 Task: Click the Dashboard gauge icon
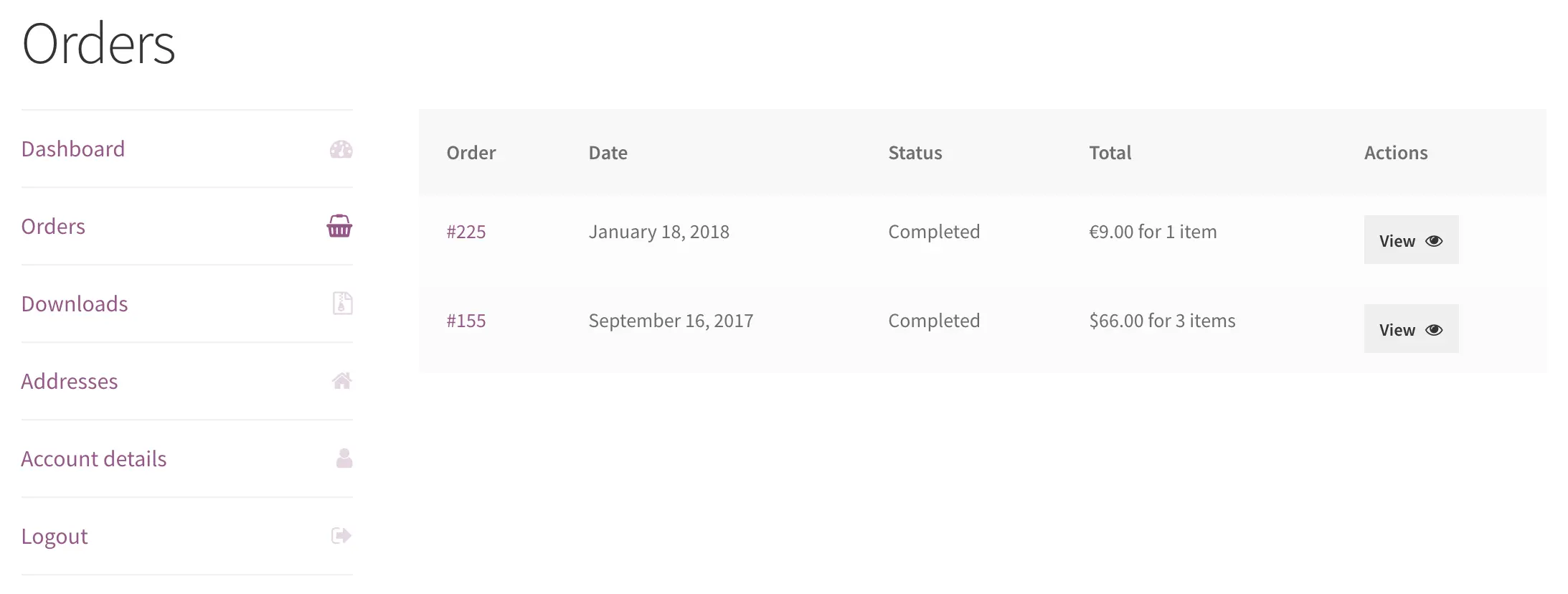(341, 149)
